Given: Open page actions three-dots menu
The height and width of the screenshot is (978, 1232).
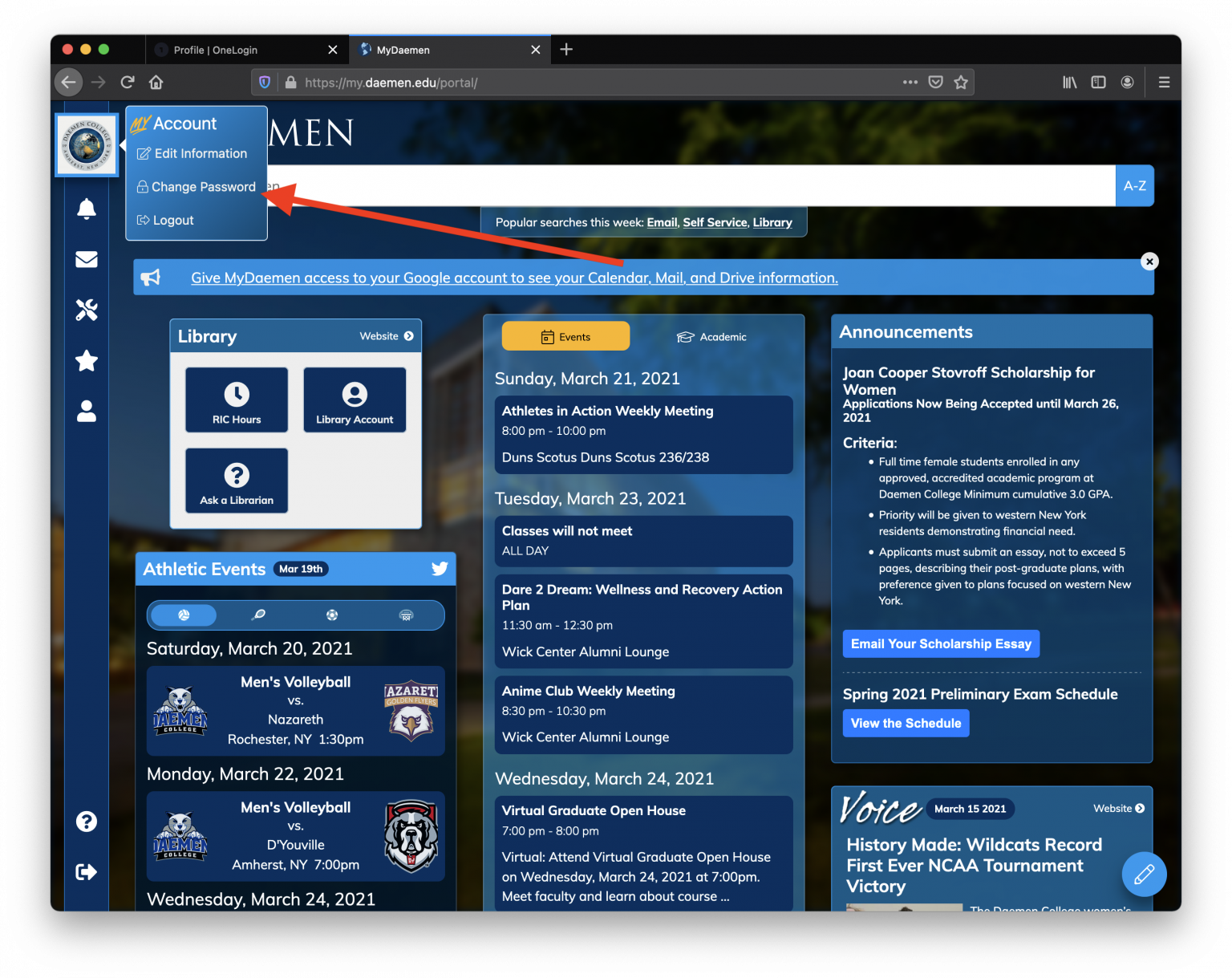Looking at the screenshot, I should click(910, 82).
